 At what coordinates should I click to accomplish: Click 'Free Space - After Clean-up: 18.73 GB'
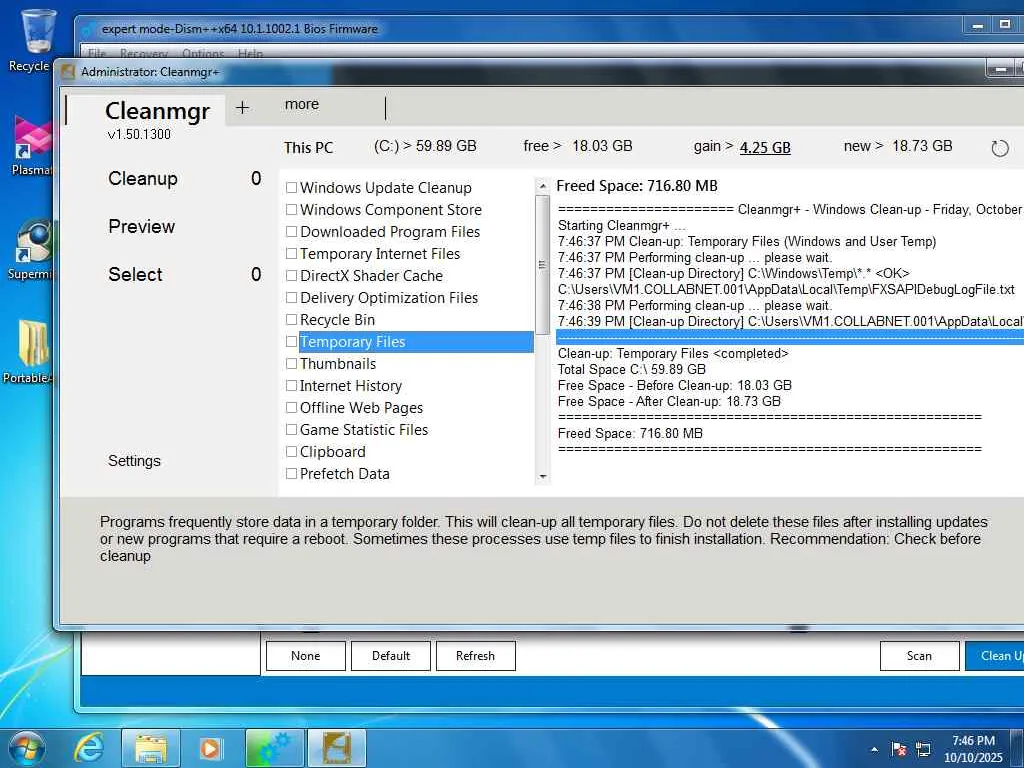669,402
